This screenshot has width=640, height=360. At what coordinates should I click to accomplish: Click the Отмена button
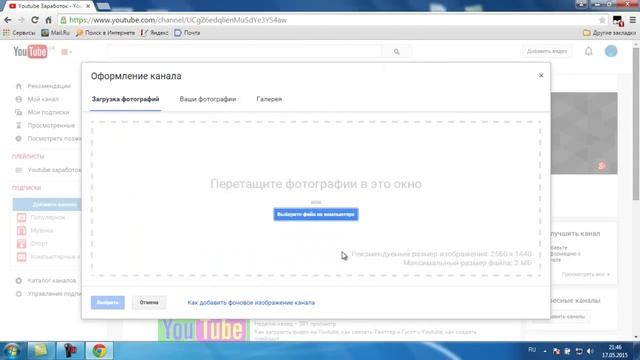tap(149, 302)
